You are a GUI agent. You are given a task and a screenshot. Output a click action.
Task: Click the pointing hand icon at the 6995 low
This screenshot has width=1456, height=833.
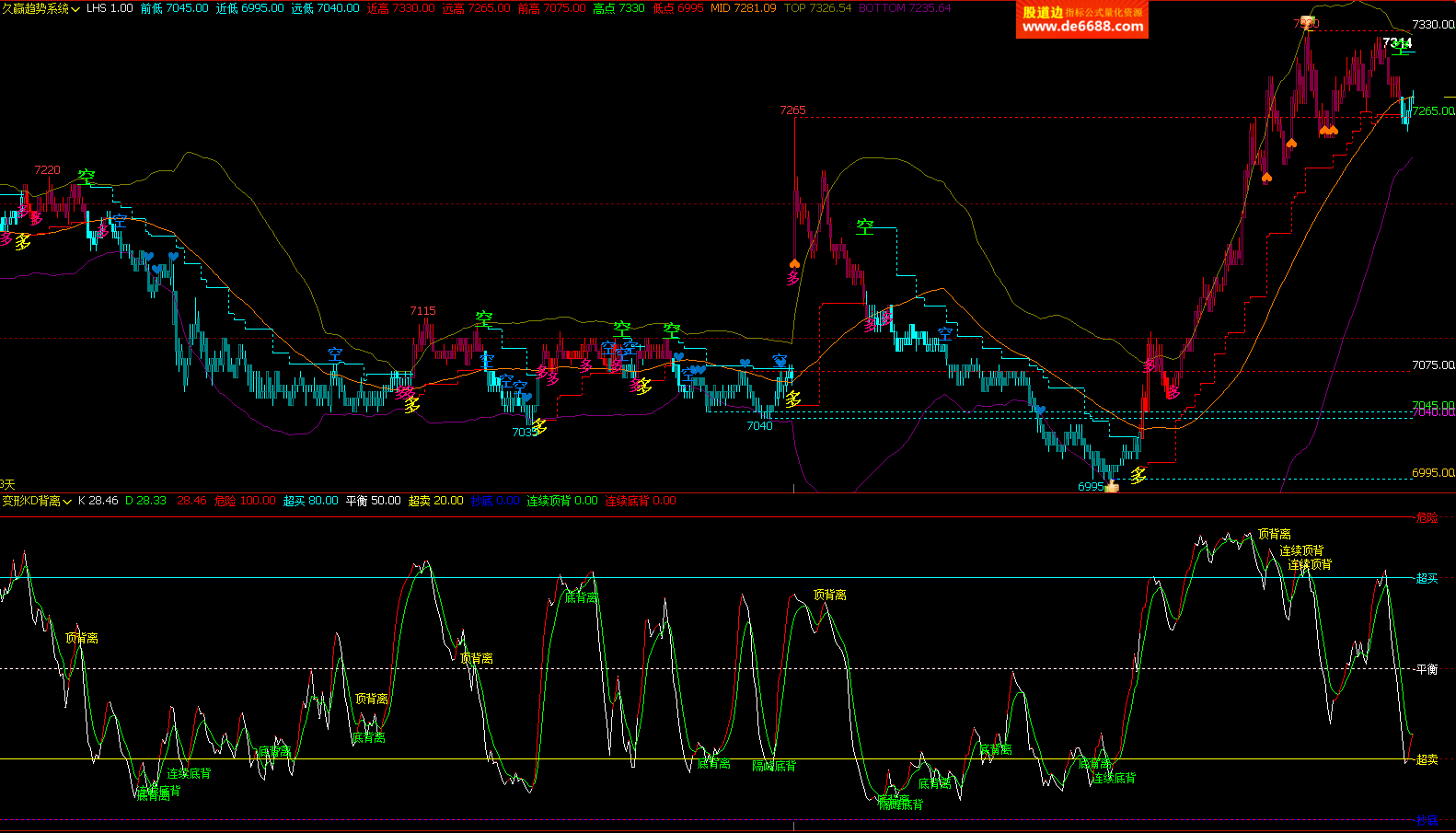pyautogui.click(x=1112, y=486)
